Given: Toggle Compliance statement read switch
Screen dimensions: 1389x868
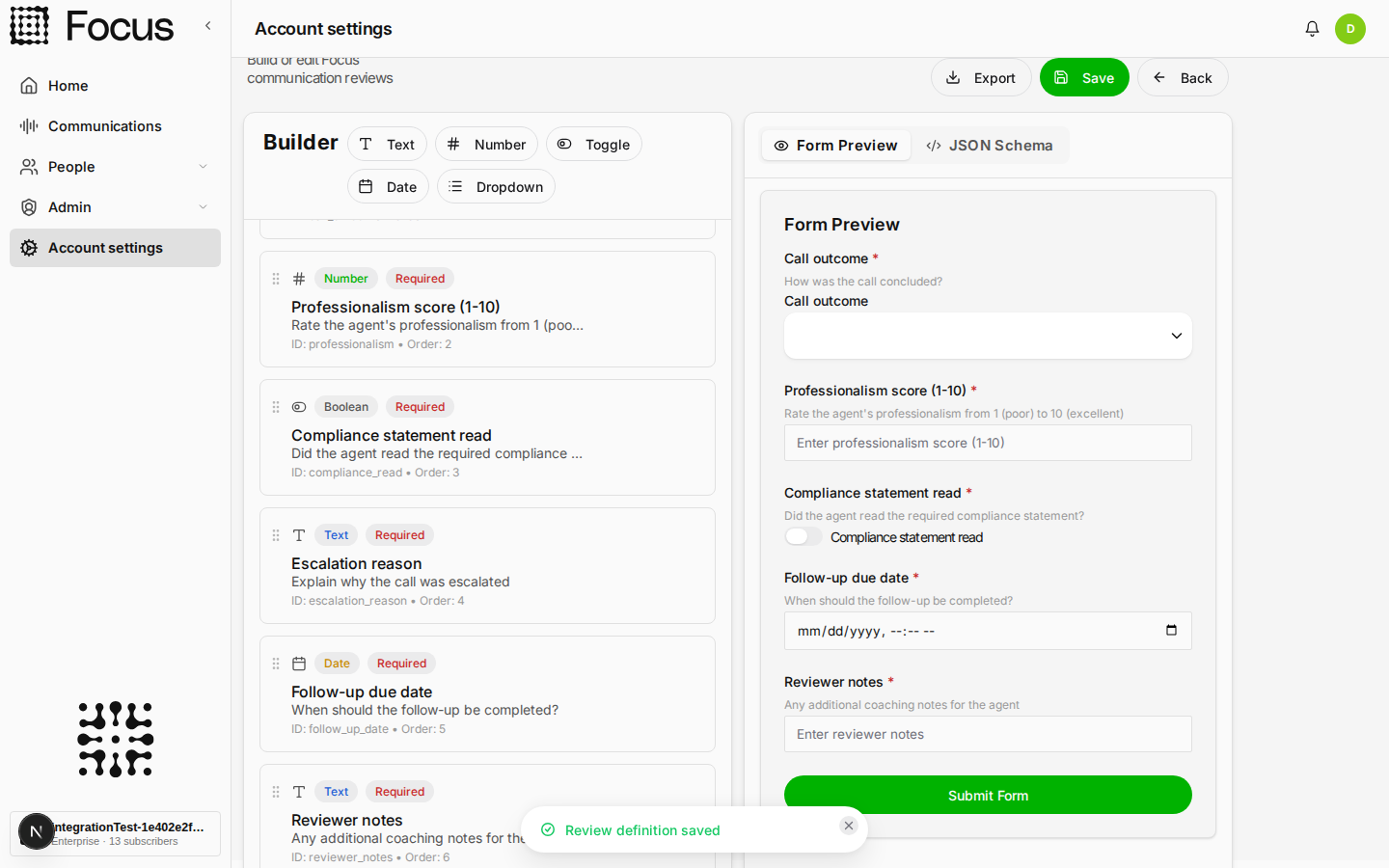Looking at the screenshot, I should (803, 536).
